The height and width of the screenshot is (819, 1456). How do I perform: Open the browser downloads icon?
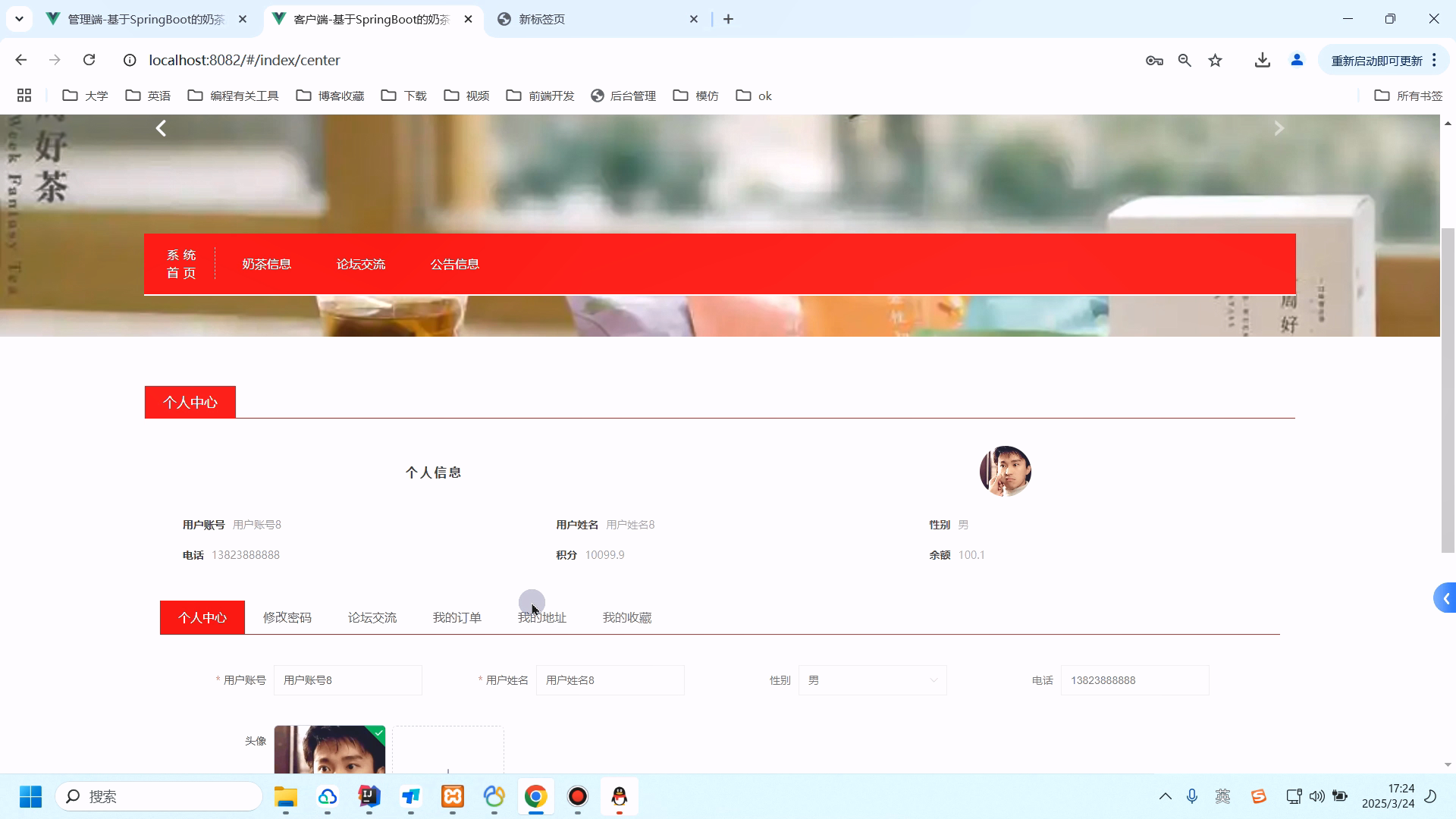(x=1261, y=60)
